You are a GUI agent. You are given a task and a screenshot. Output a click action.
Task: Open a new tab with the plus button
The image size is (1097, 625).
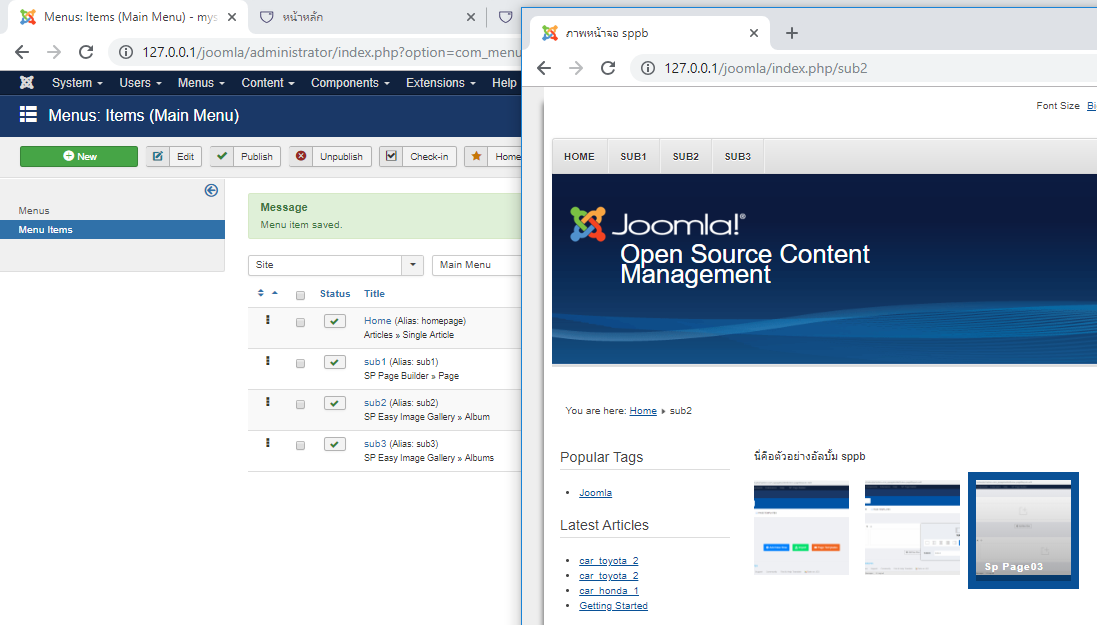pos(791,33)
